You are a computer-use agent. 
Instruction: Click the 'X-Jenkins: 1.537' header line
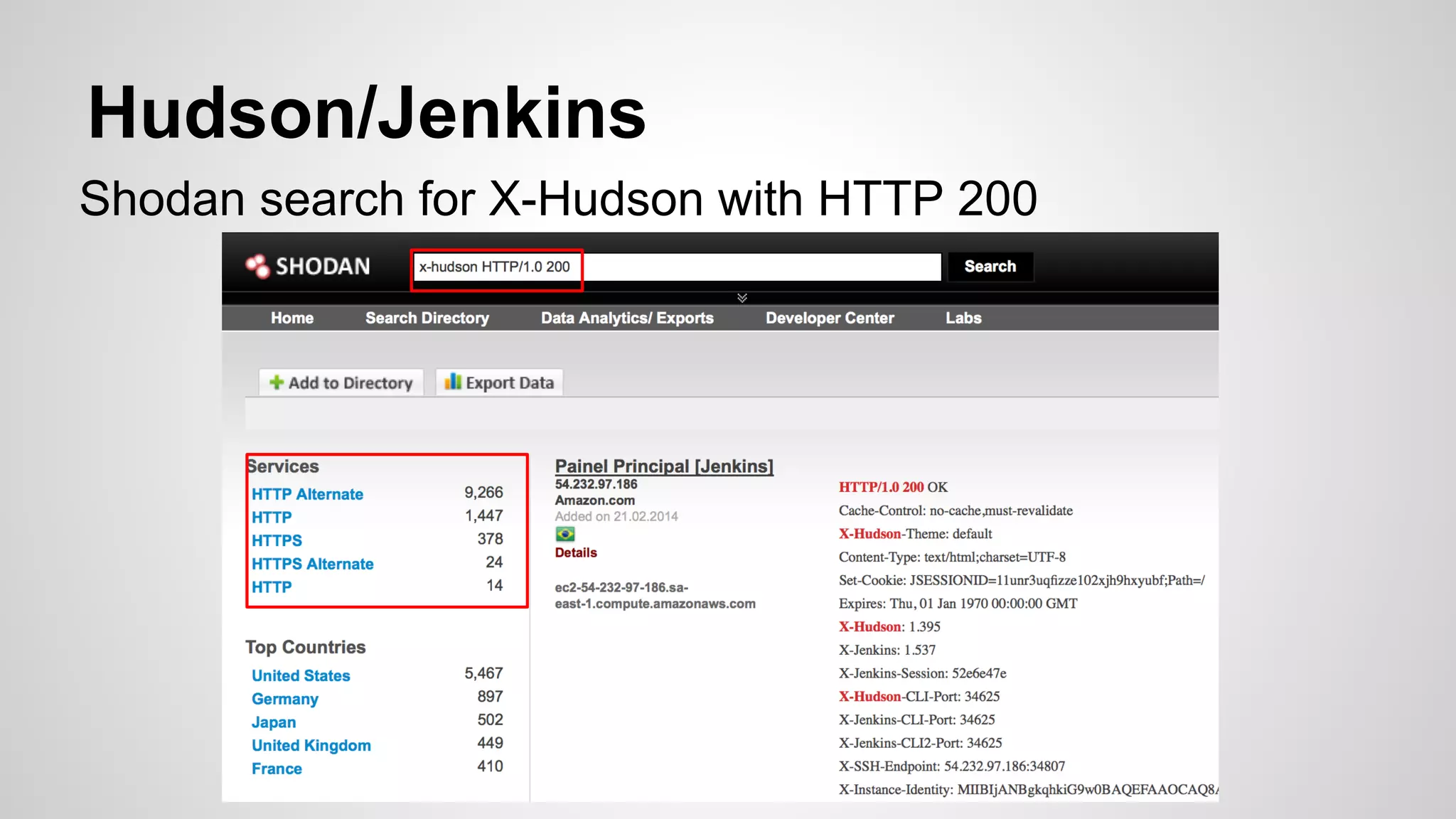coord(887,650)
